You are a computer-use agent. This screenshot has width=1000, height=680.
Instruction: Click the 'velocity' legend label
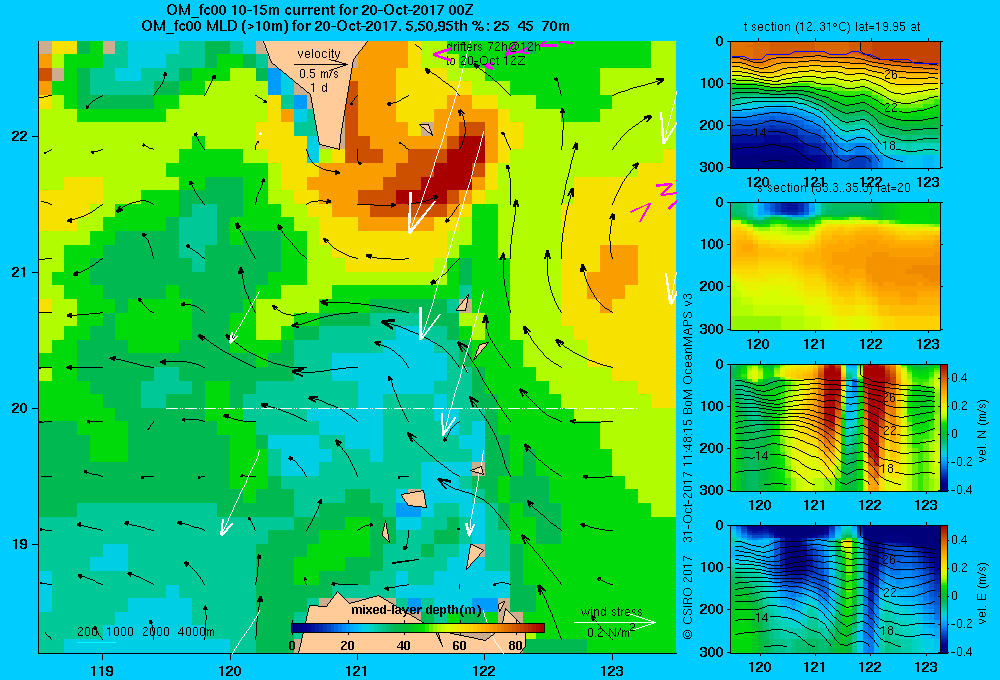coord(319,54)
